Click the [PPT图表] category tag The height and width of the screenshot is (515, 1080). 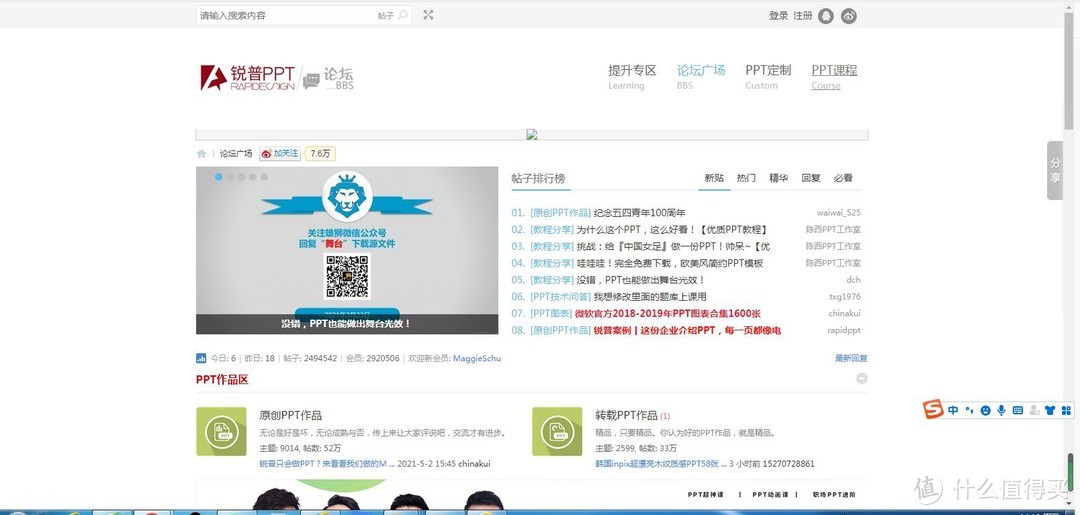(x=551, y=313)
